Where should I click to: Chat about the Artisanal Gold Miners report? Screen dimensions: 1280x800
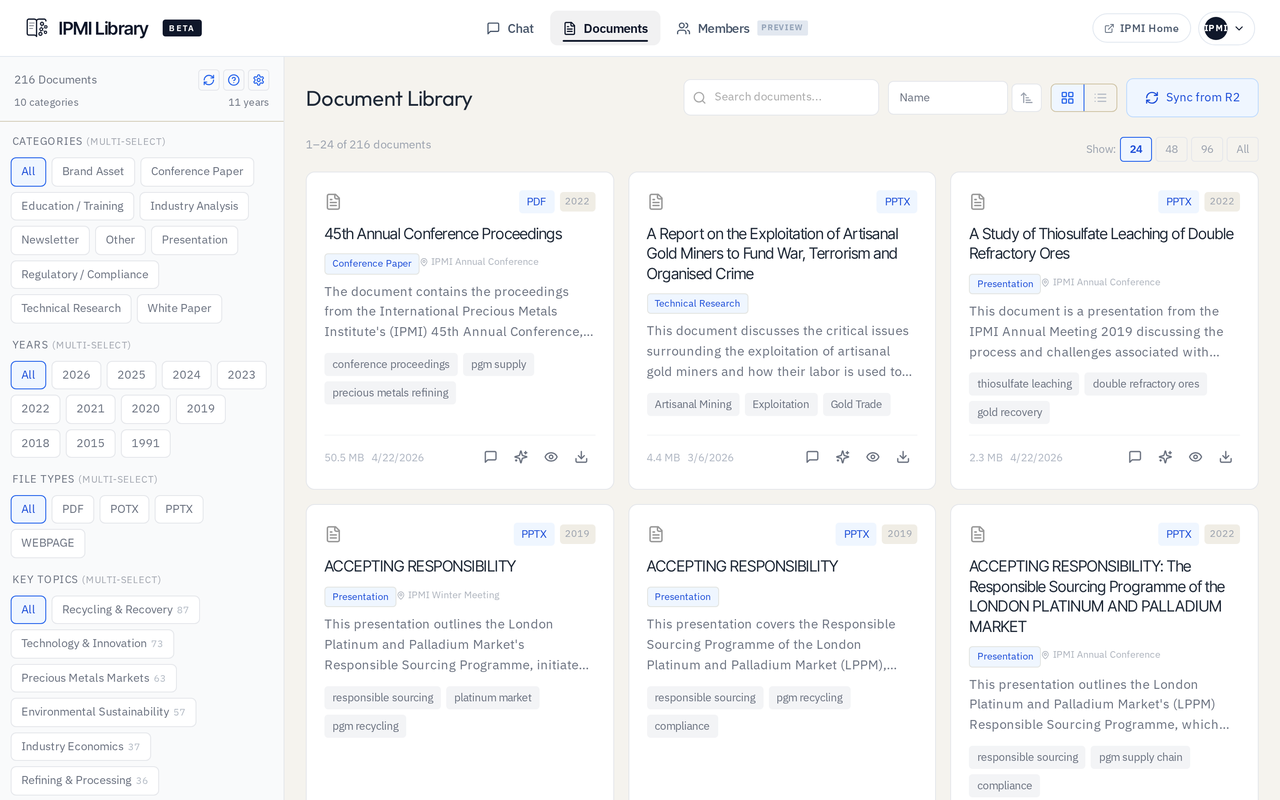click(812, 457)
